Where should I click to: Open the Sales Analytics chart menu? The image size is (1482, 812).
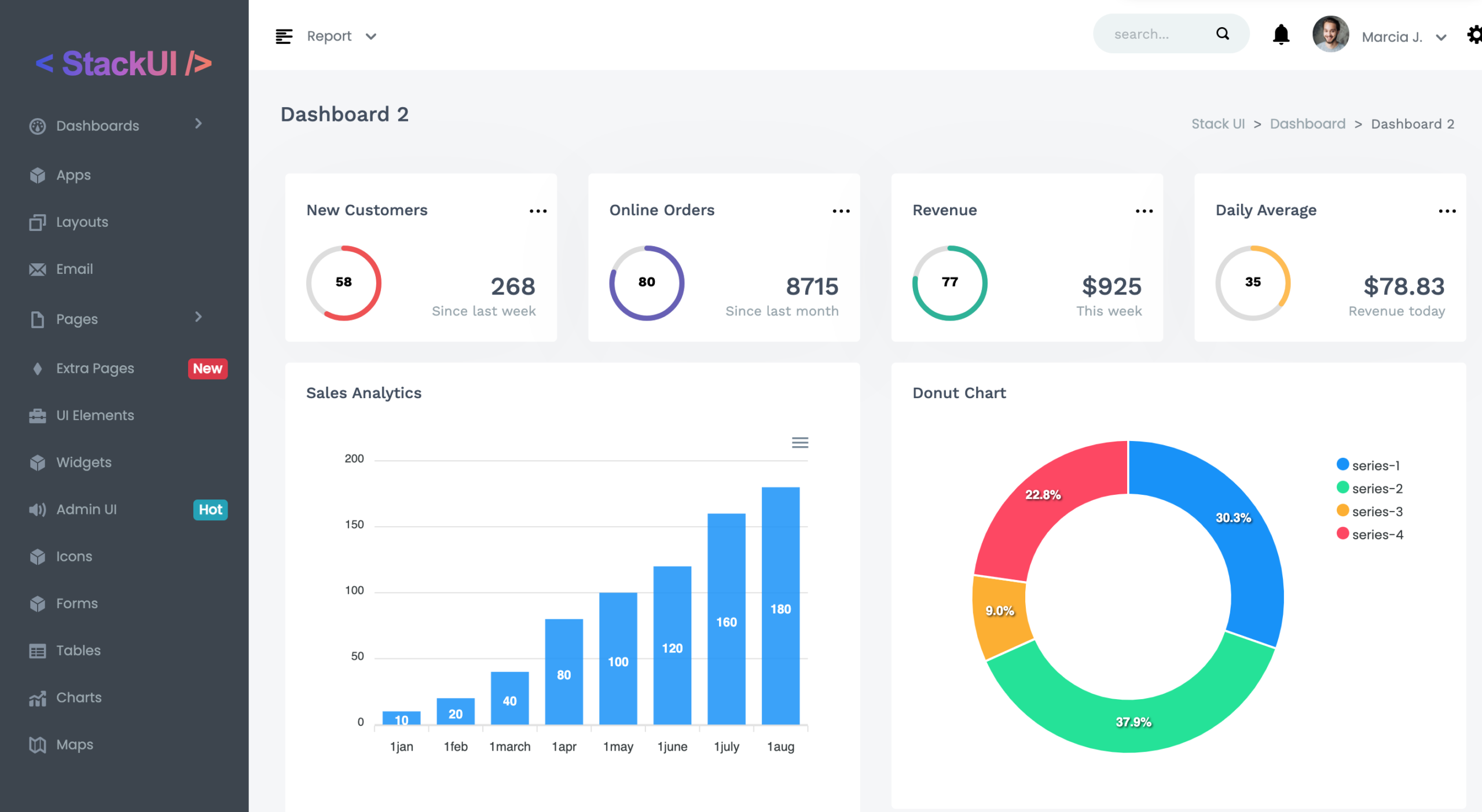(800, 442)
